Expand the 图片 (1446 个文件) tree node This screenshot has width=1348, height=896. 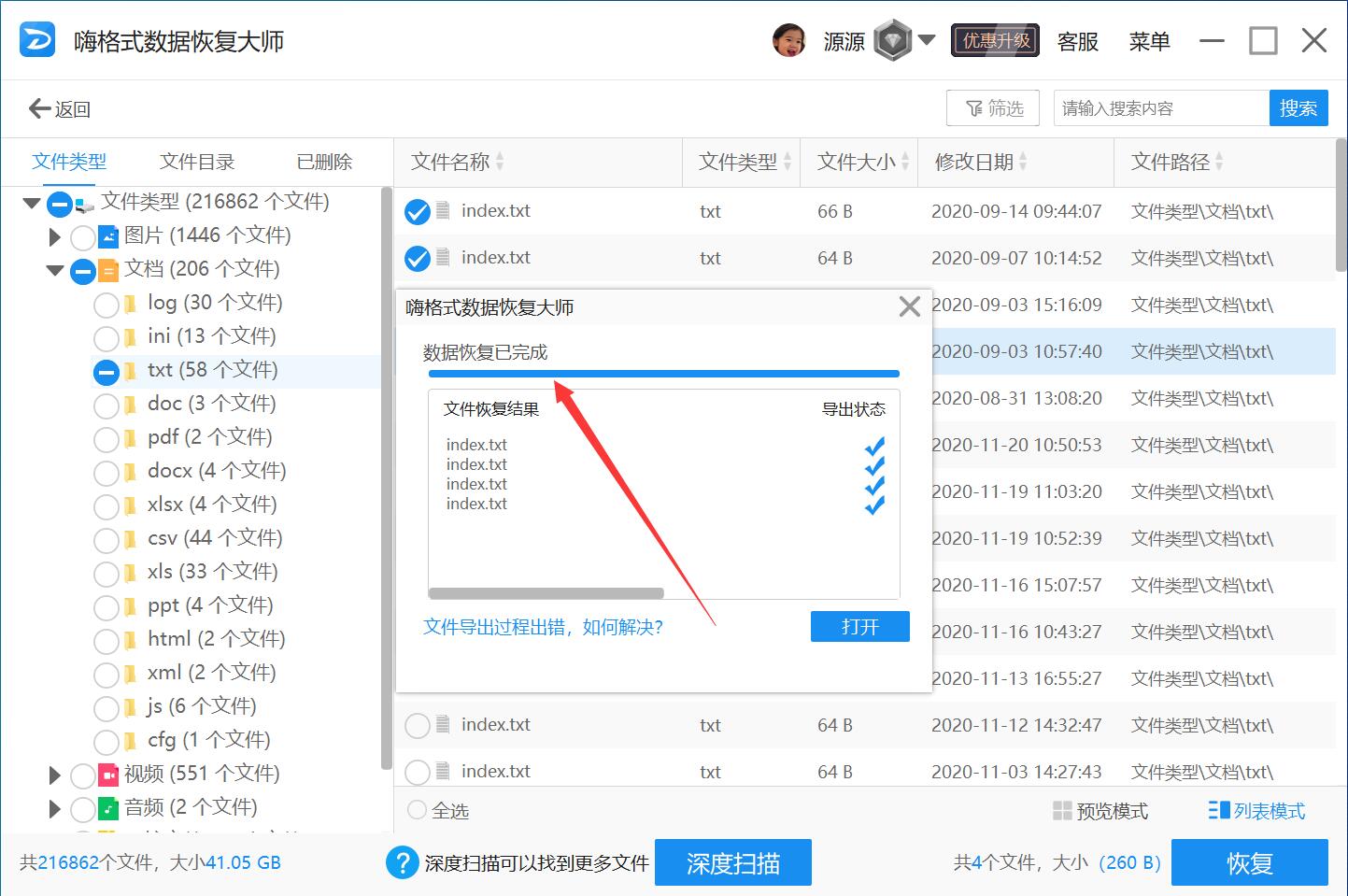pos(53,236)
